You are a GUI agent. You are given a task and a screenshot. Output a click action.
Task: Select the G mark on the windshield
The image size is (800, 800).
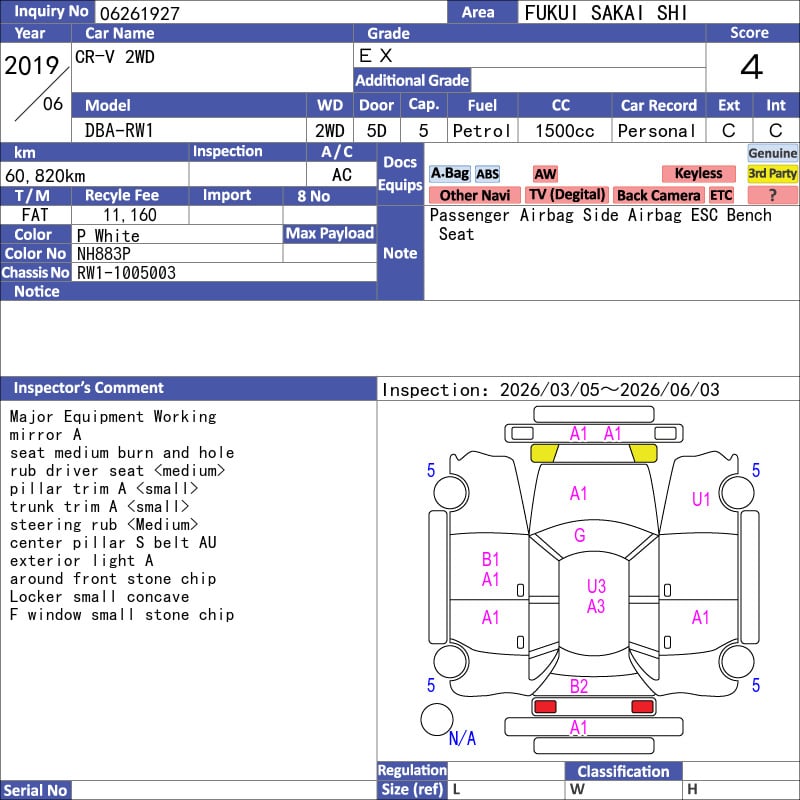click(579, 536)
